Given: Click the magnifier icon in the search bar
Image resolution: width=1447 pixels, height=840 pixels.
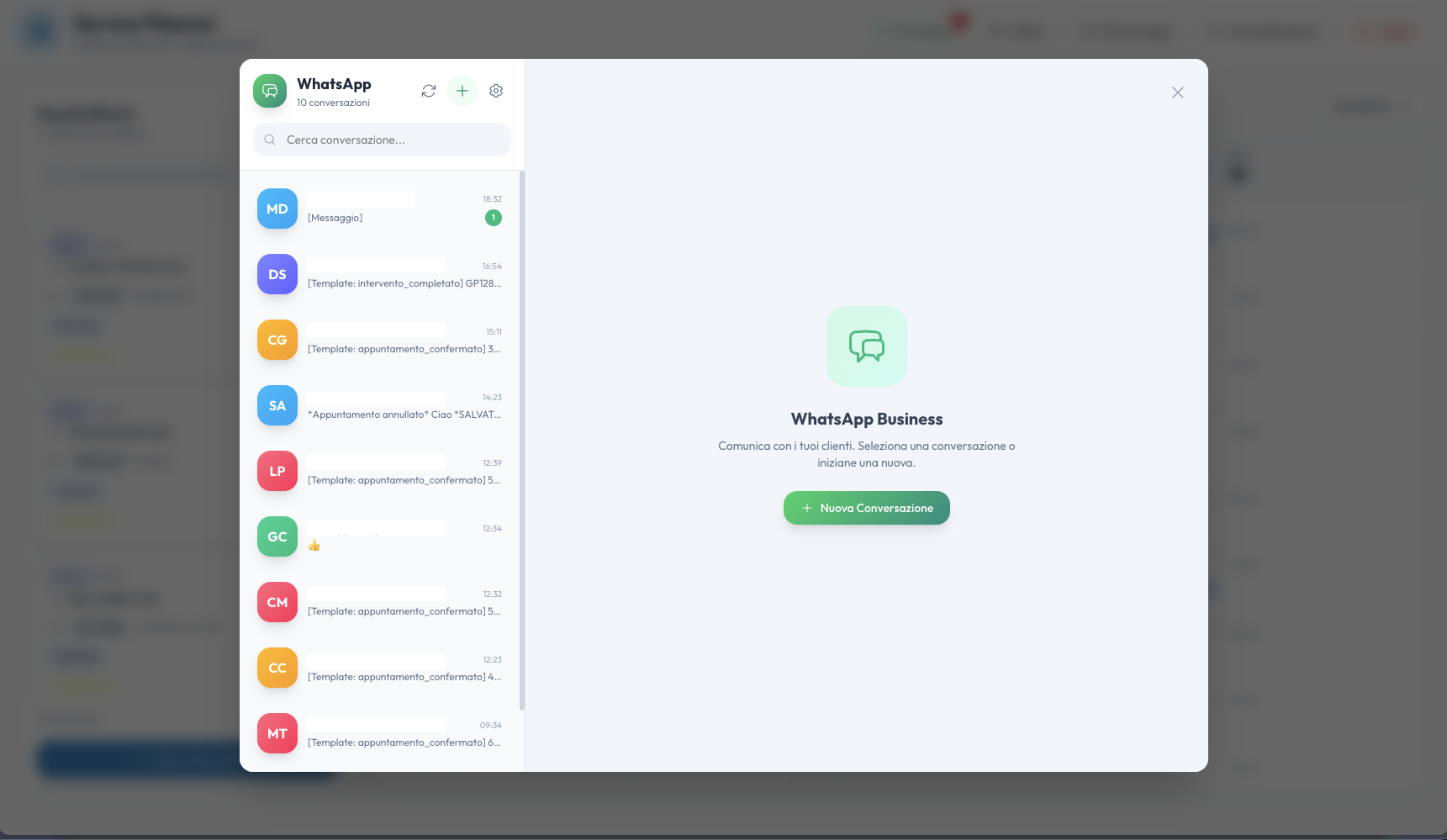Looking at the screenshot, I should click(x=270, y=140).
